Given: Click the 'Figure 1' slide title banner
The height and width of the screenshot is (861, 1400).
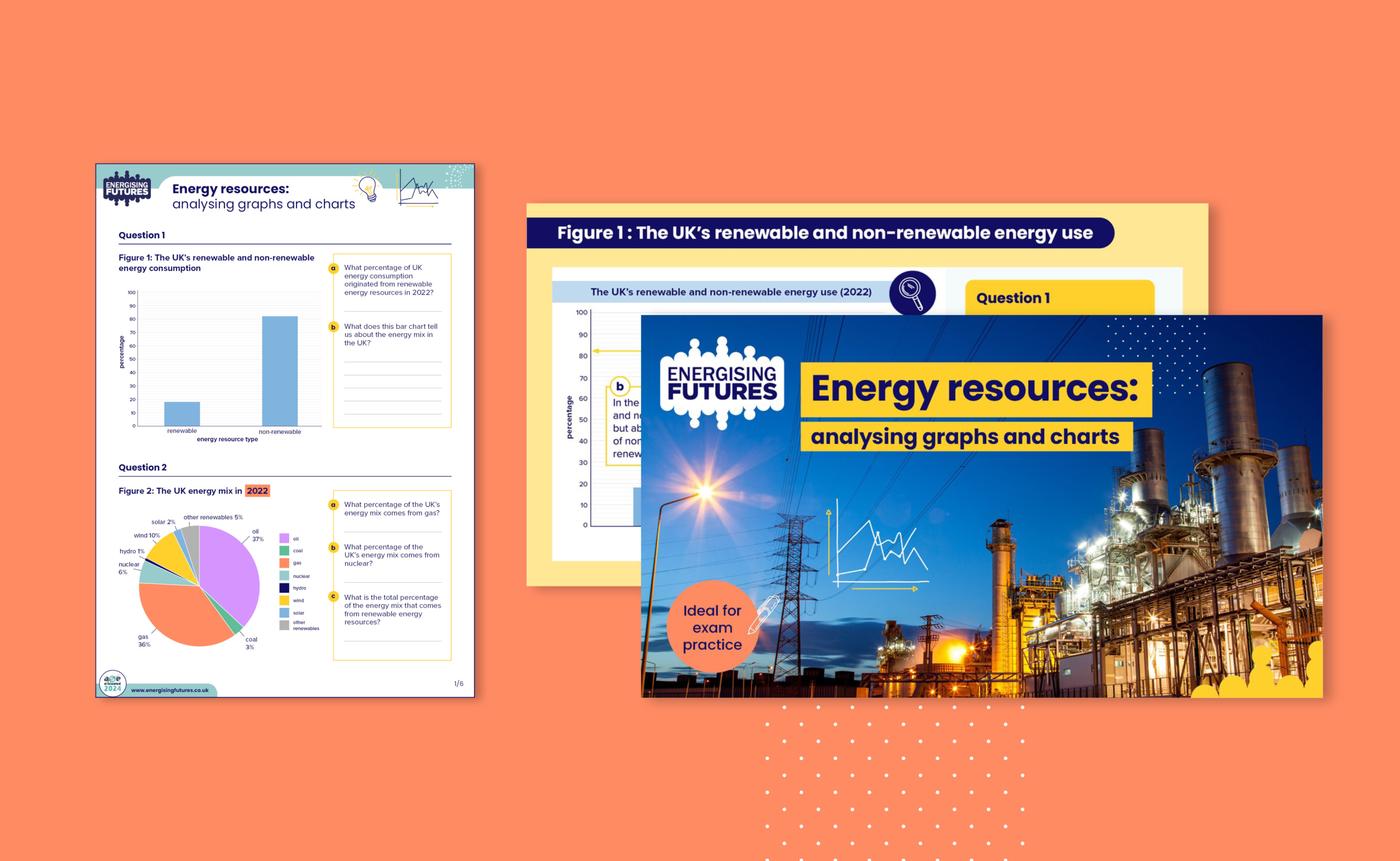Looking at the screenshot, I should pos(820,233).
